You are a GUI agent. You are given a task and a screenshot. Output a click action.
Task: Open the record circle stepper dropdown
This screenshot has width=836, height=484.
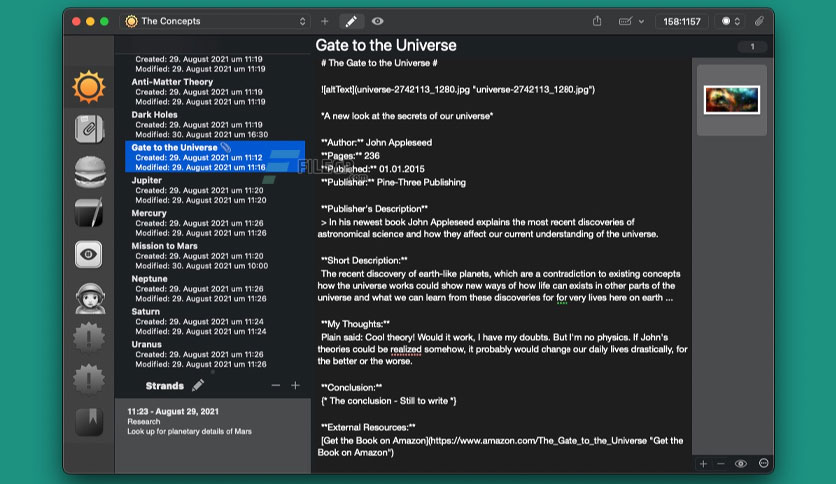730,21
